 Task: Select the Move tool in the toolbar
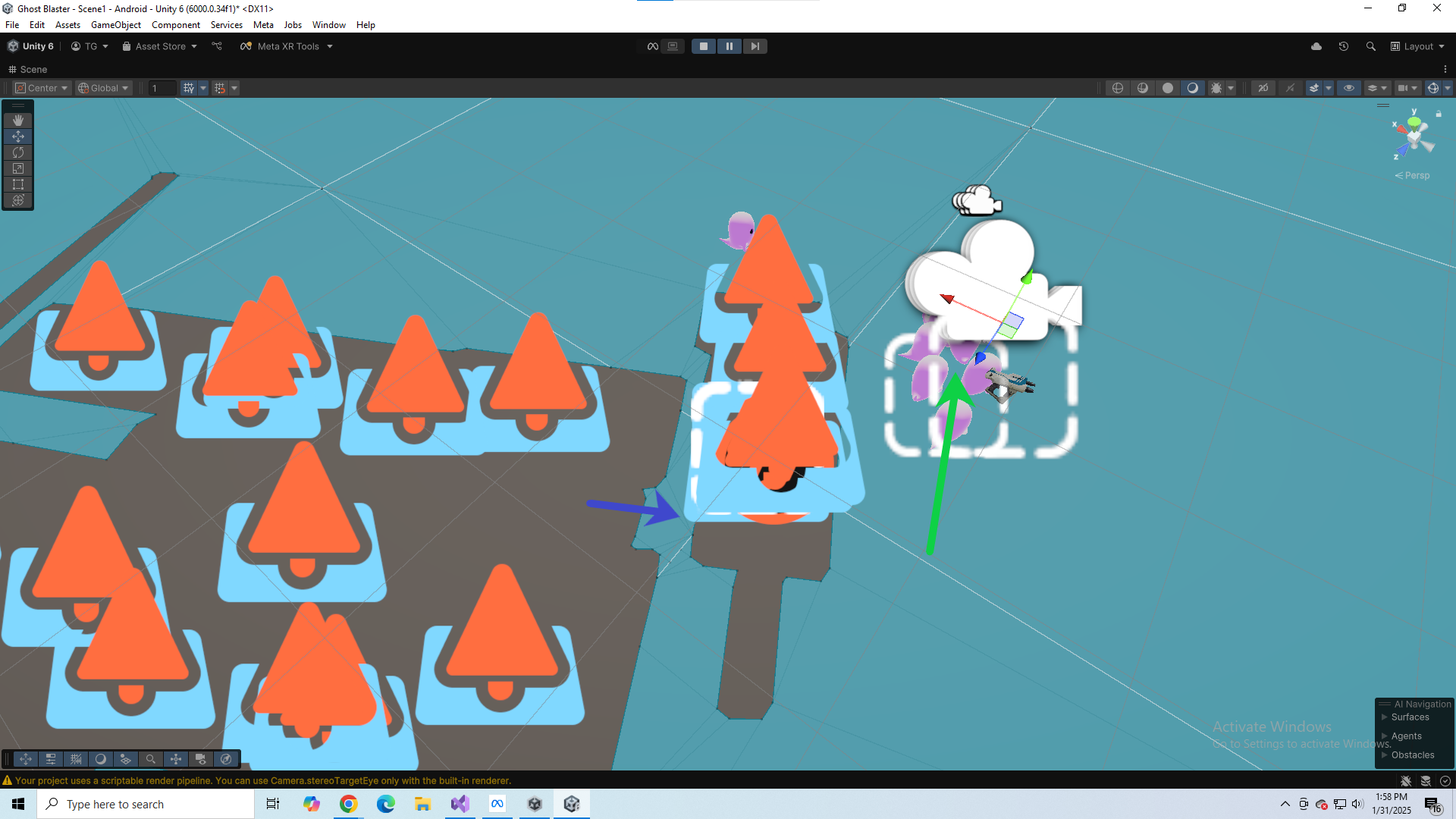tap(18, 136)
